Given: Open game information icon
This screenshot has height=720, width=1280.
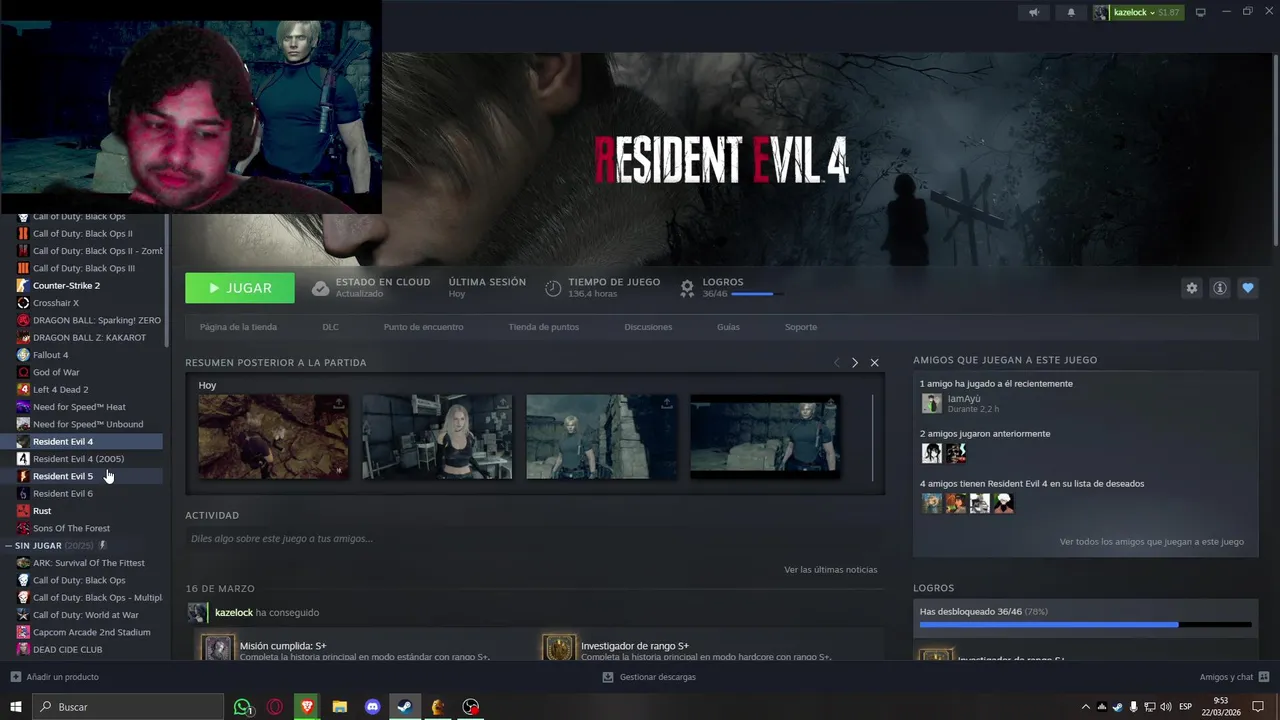Looking at the screenshot, I should pos(1220,288).
